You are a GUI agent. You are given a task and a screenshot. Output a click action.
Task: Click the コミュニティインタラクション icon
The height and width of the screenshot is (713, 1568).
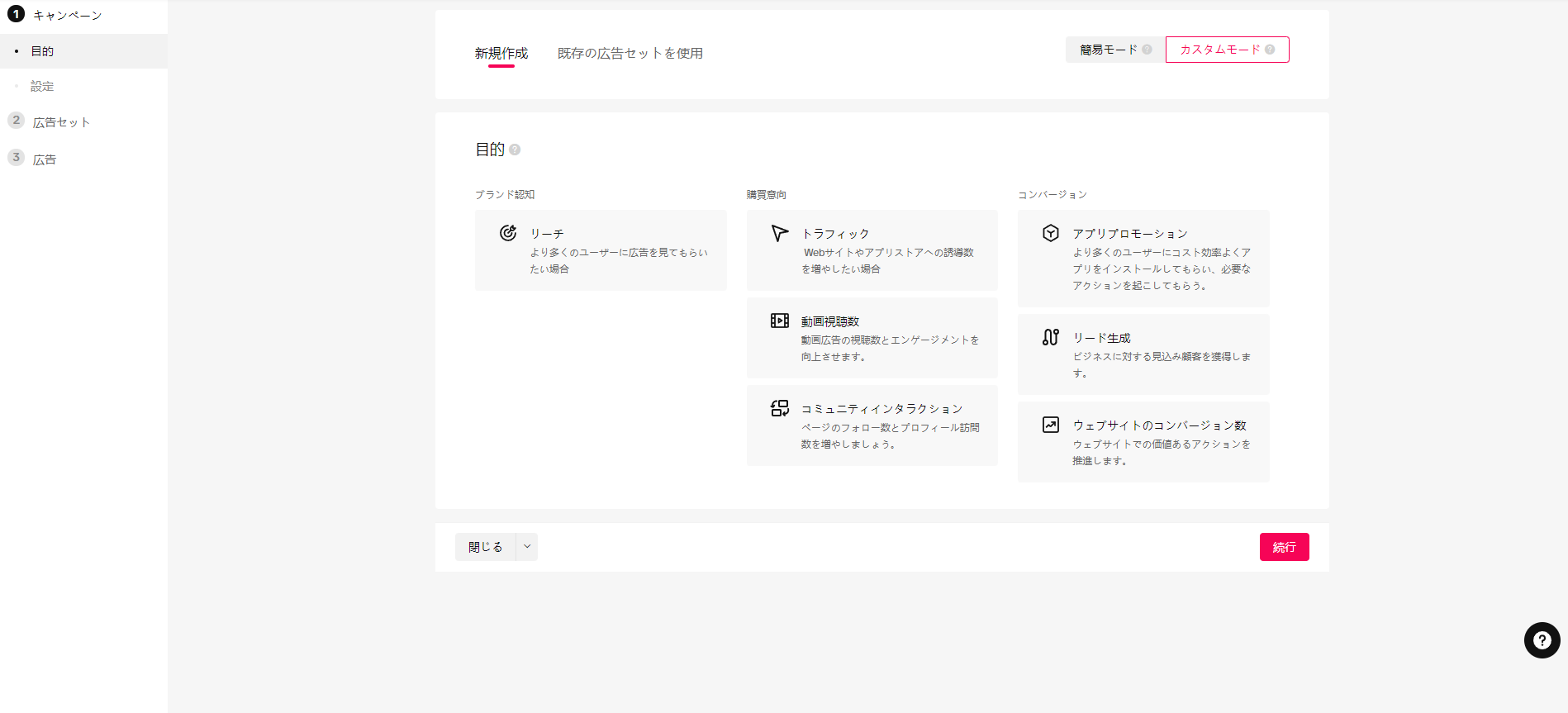[x=779, y=408]
